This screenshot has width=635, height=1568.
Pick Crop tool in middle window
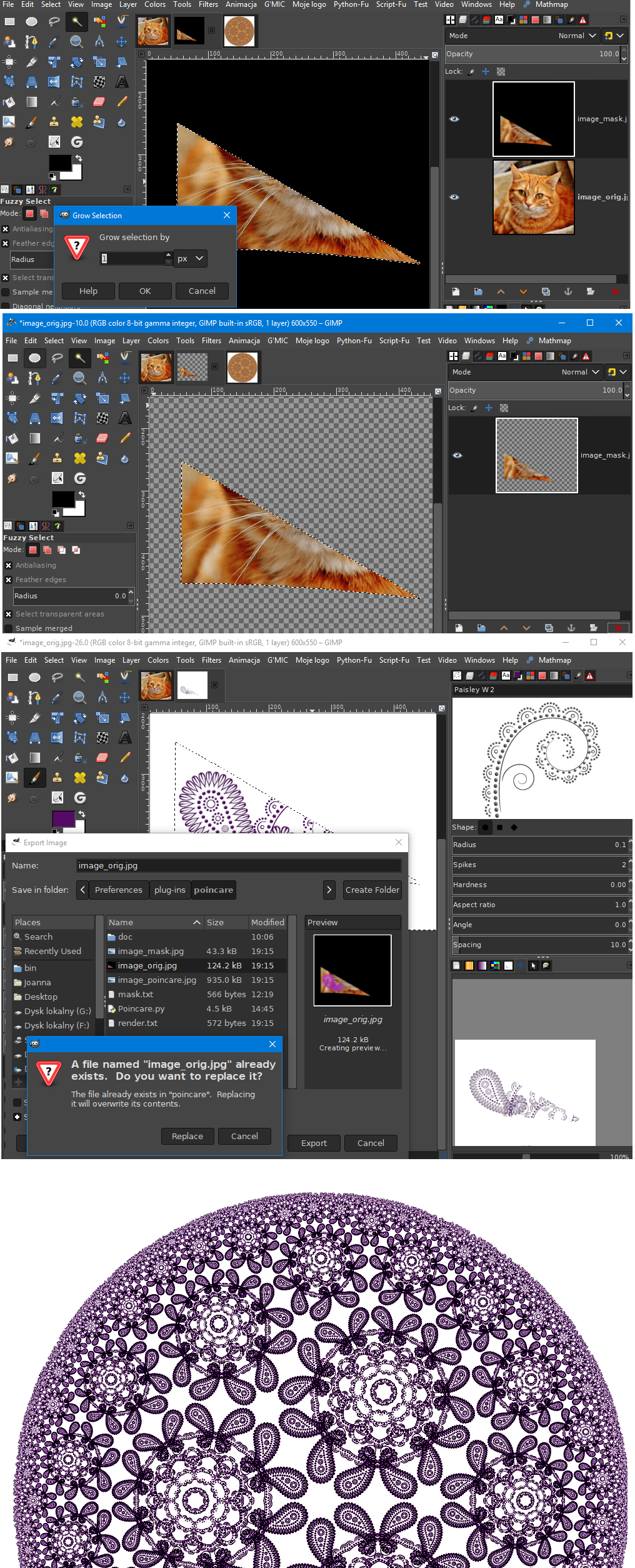(34, 398)
